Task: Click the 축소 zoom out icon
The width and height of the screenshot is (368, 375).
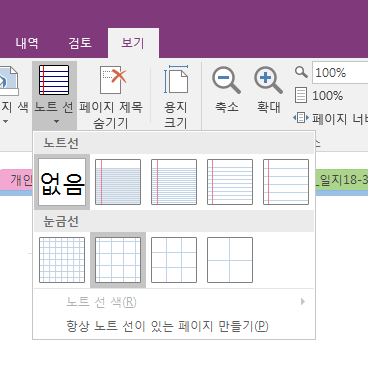Action: coord(226,81)
